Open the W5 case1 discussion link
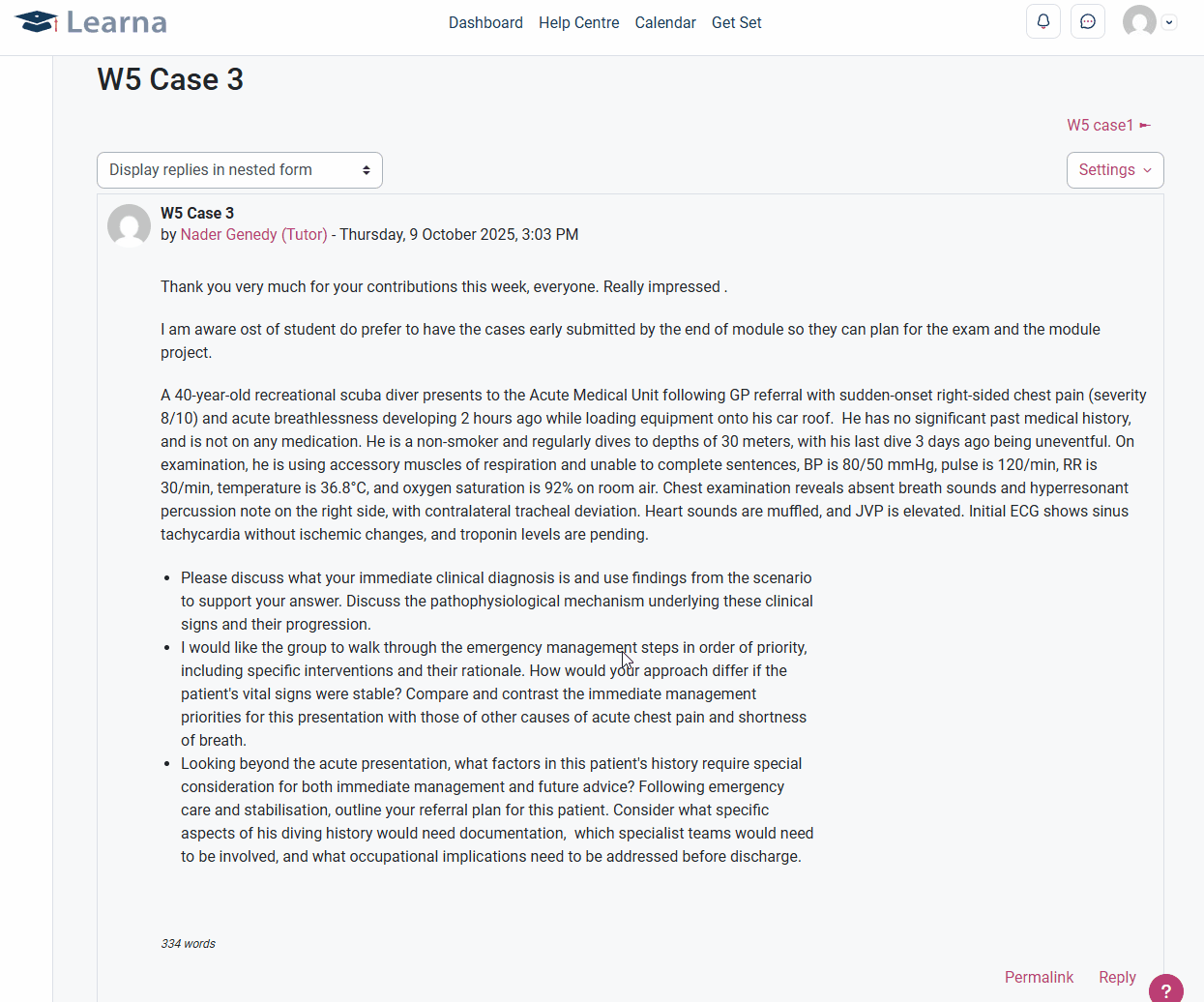 (x=1100, y=126)
